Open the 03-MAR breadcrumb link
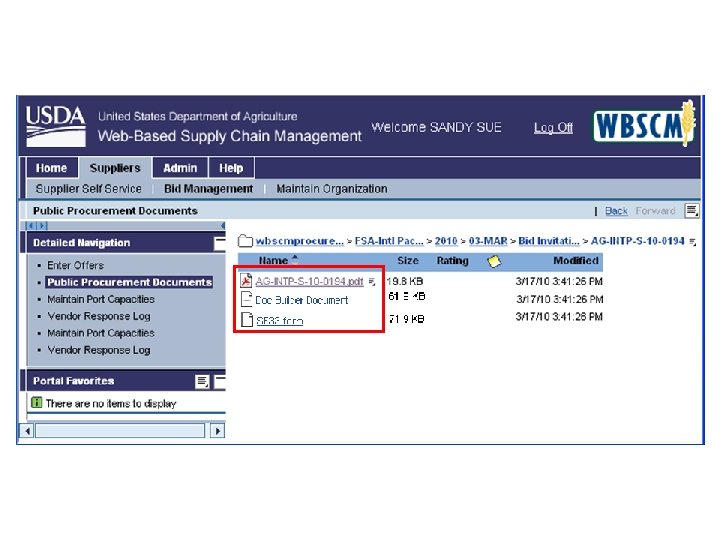 tap(488, 241)
